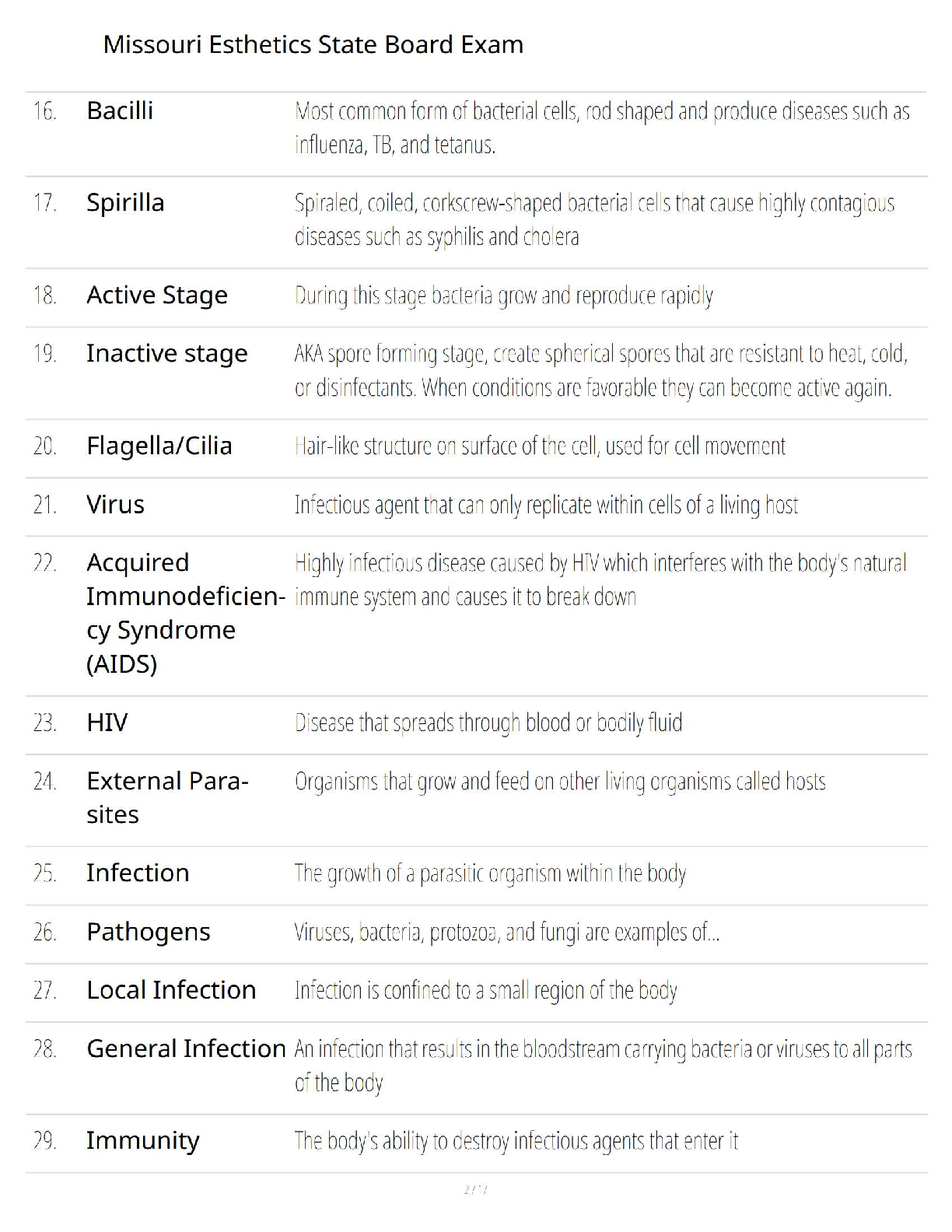This screenshot has width=952, height=1232.
Task: Click the Inactive stage entry
Action: tap(166, 353)
